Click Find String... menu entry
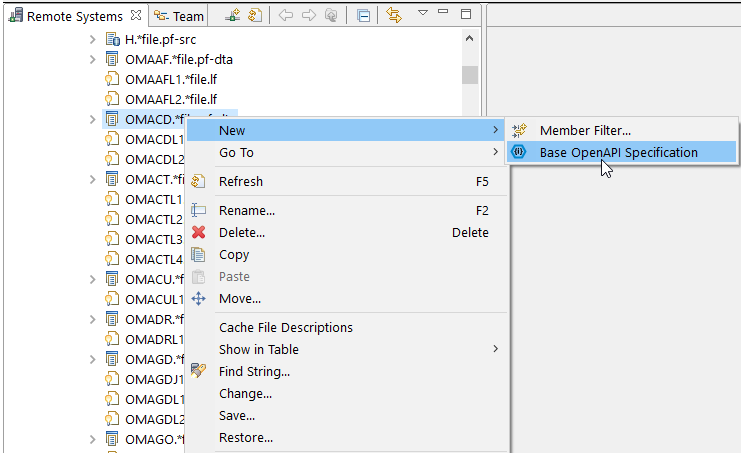This screenshot has height=453, width=741. click(x=254, y=371)
